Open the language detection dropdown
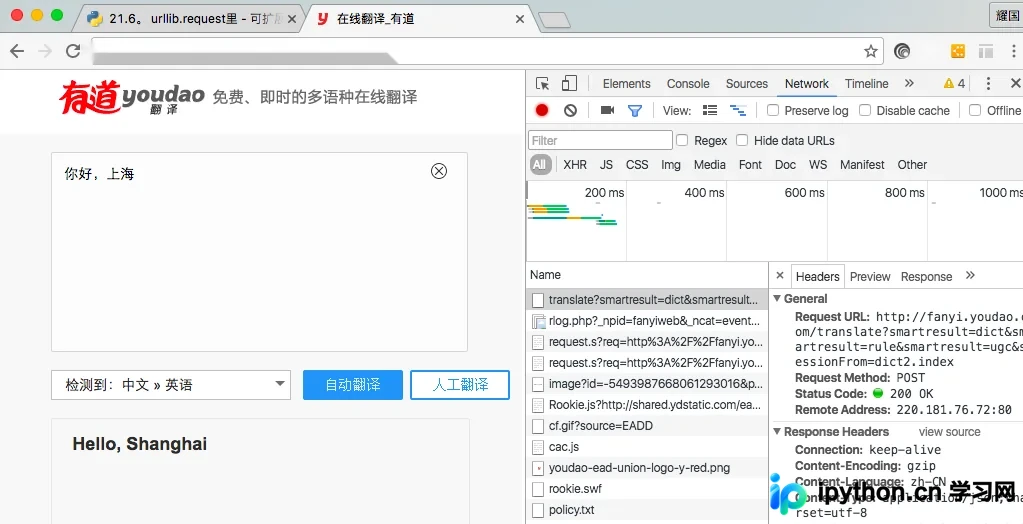Image resolution: width=1023 pixels, height=524 pixels. point(171,385)
